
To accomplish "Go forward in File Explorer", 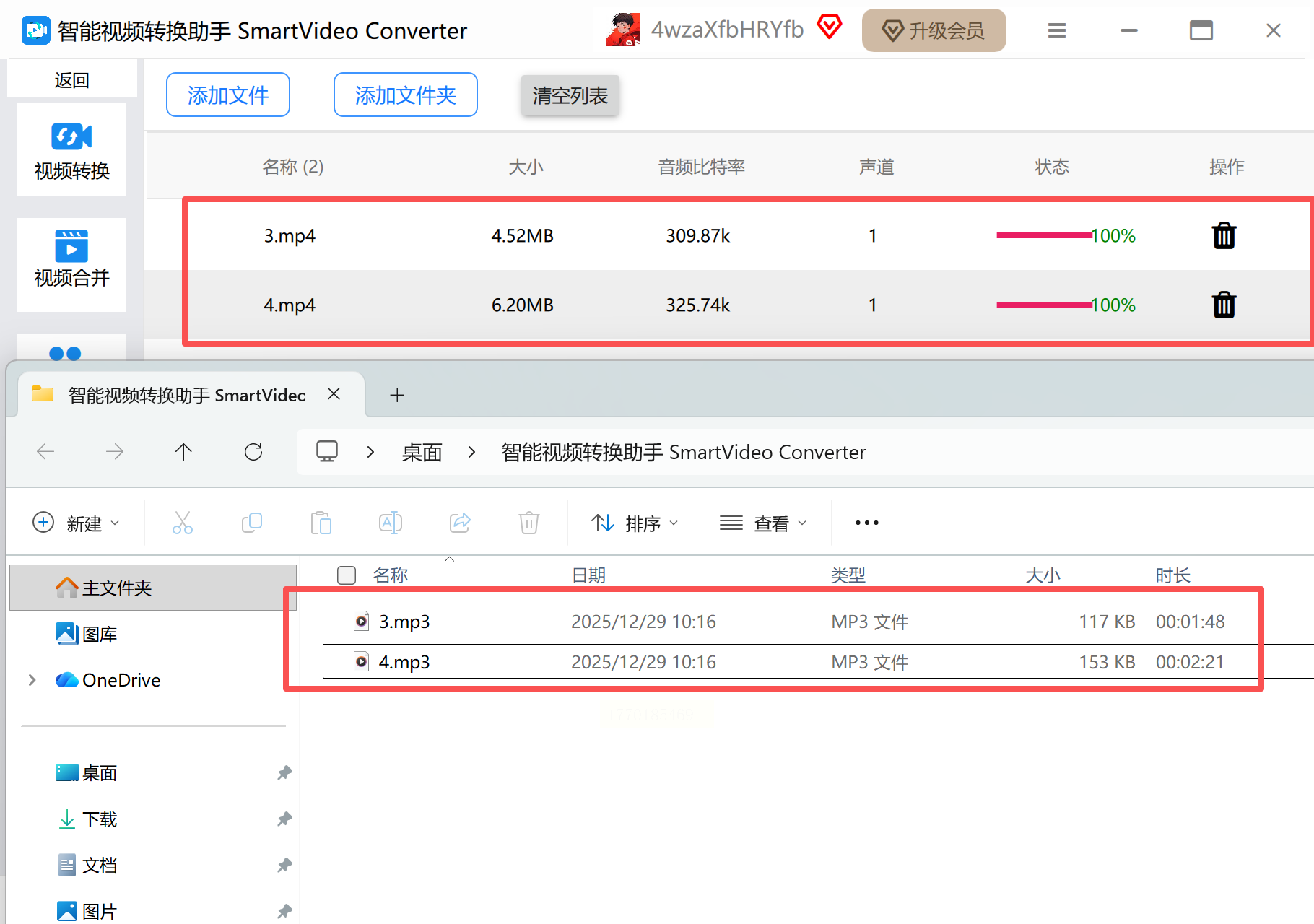I will pyautogui.click(x=115, y=452).
